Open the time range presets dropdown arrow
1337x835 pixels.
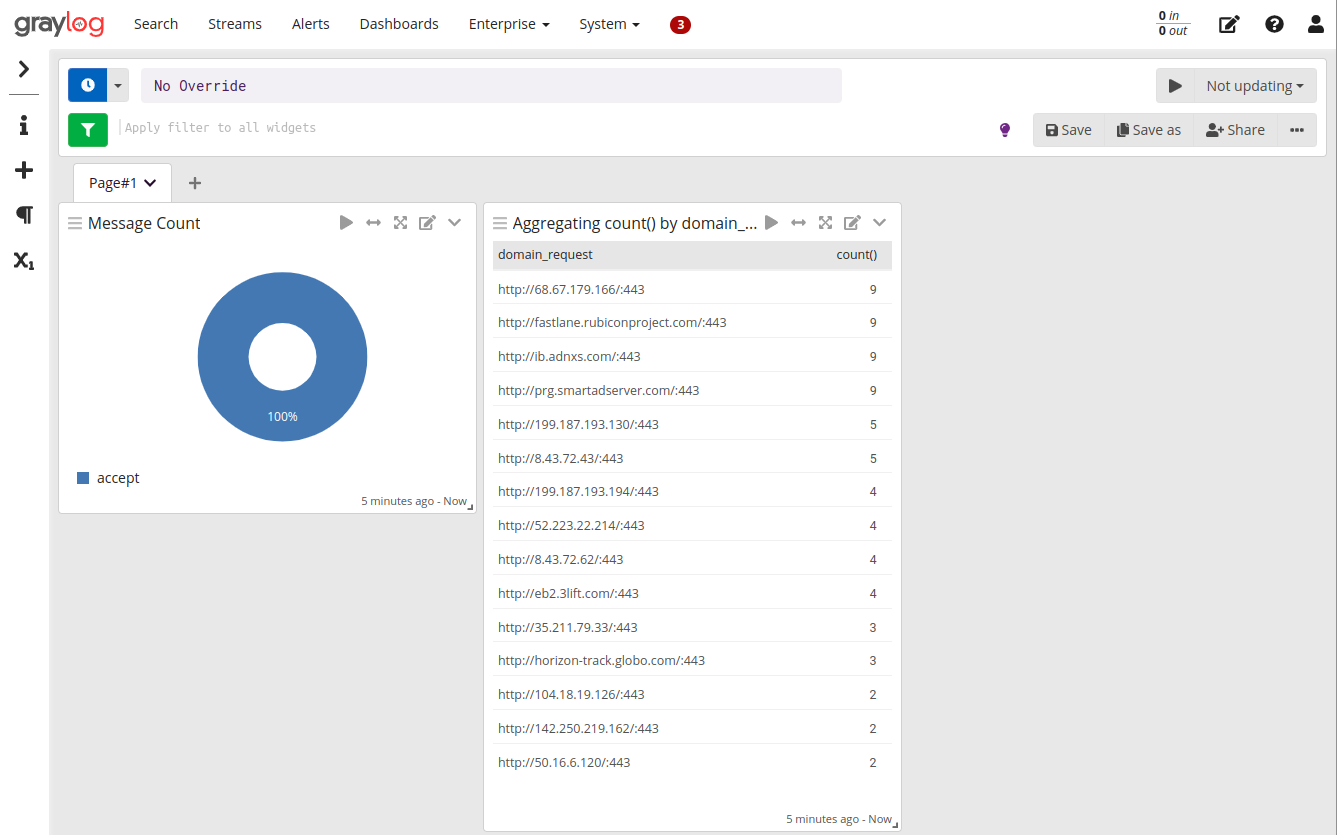(118, 86)
